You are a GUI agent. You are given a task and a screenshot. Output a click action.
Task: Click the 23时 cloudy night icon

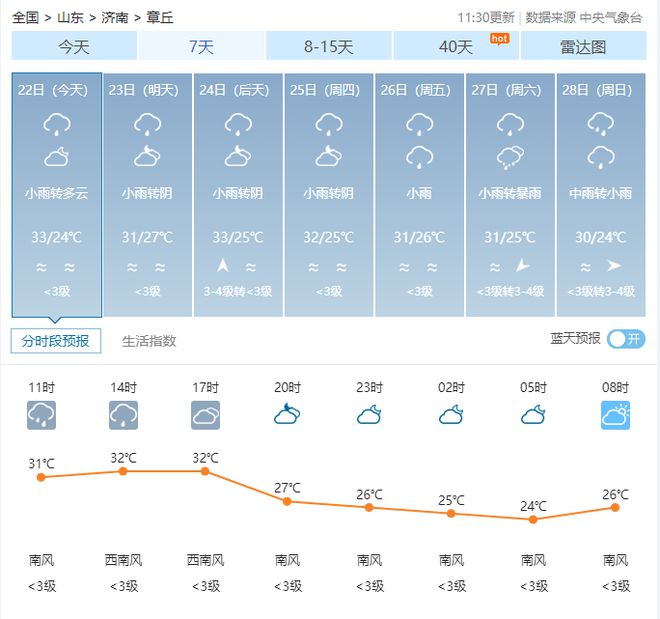click(369, 414)
